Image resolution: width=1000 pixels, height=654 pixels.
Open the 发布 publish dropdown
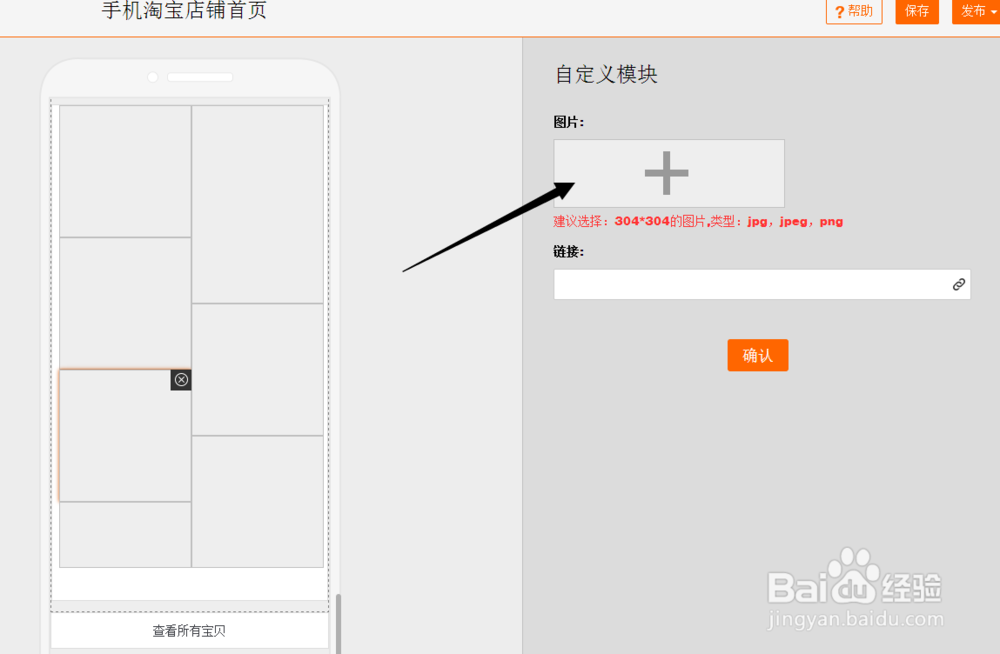pyautogui.click(x=976, y=11)
